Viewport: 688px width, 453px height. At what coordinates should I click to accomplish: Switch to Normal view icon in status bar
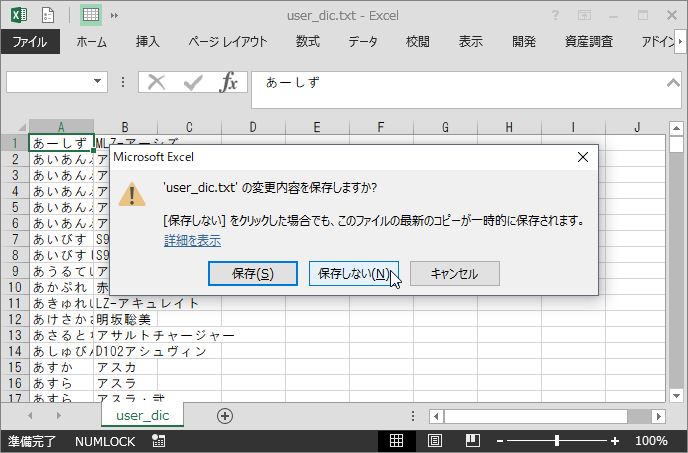click(396, 440)
